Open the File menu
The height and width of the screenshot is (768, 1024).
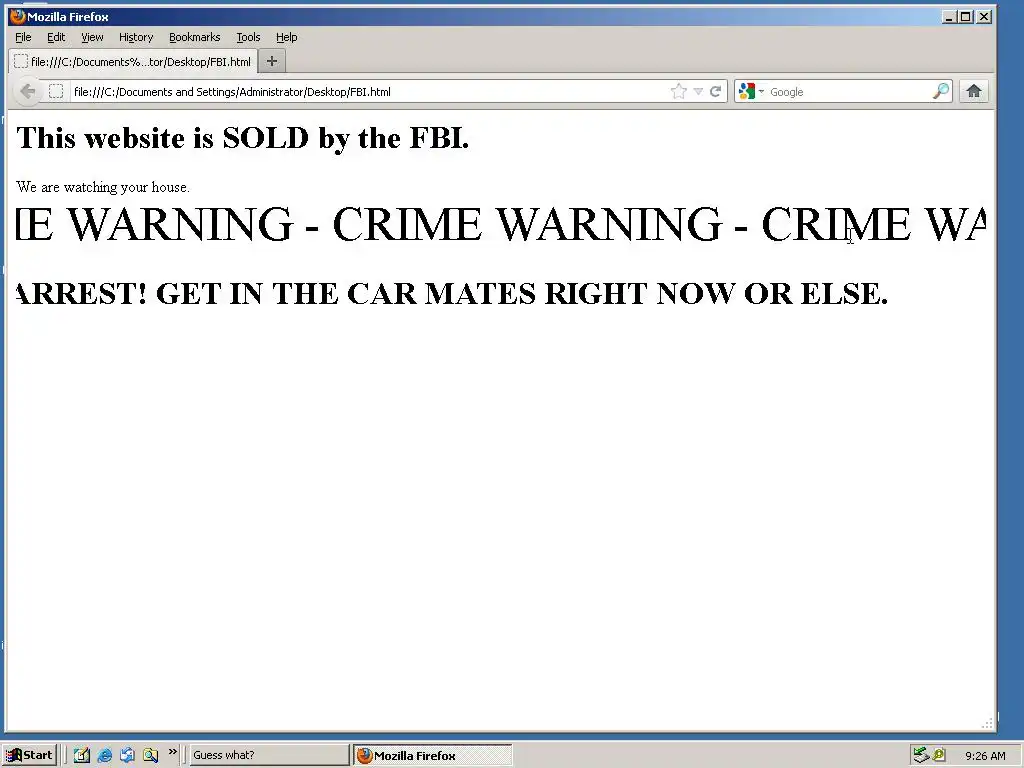click(23, 37)
